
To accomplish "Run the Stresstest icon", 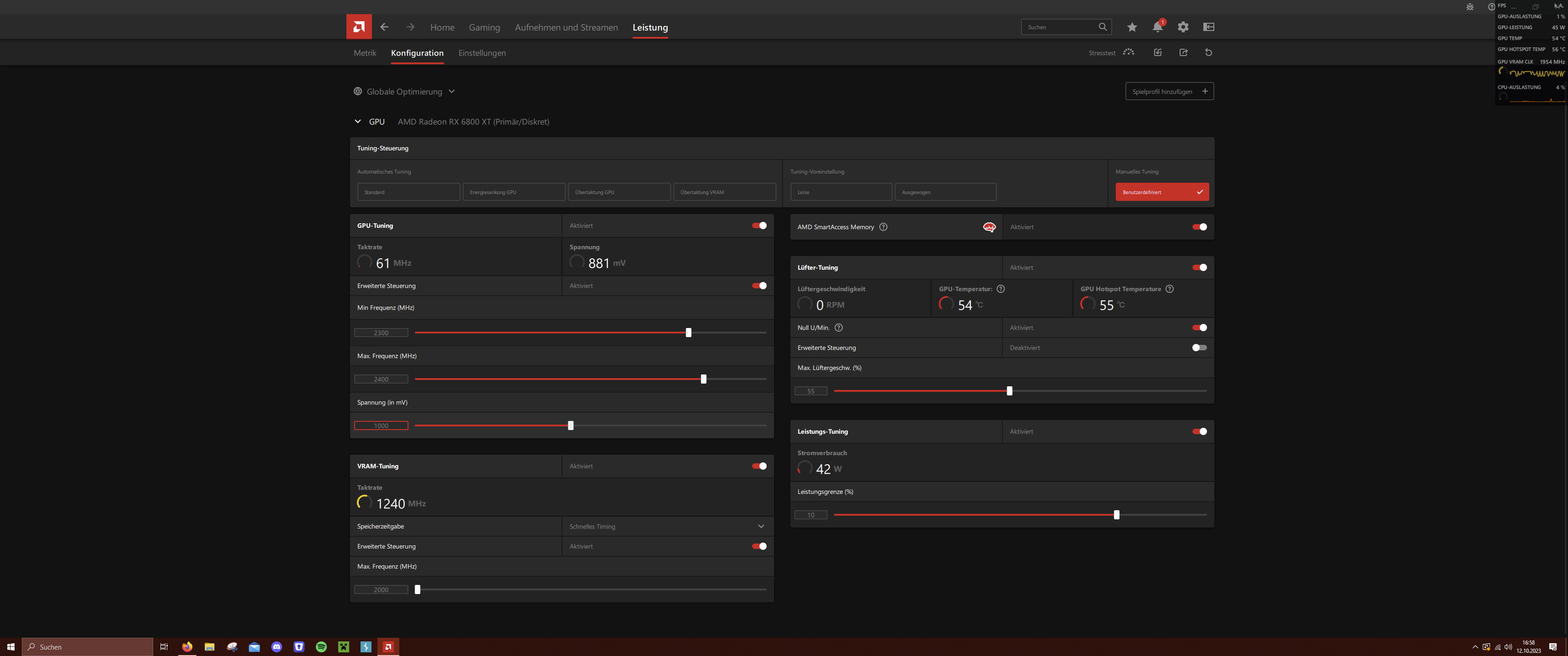I will [1128, 52].
